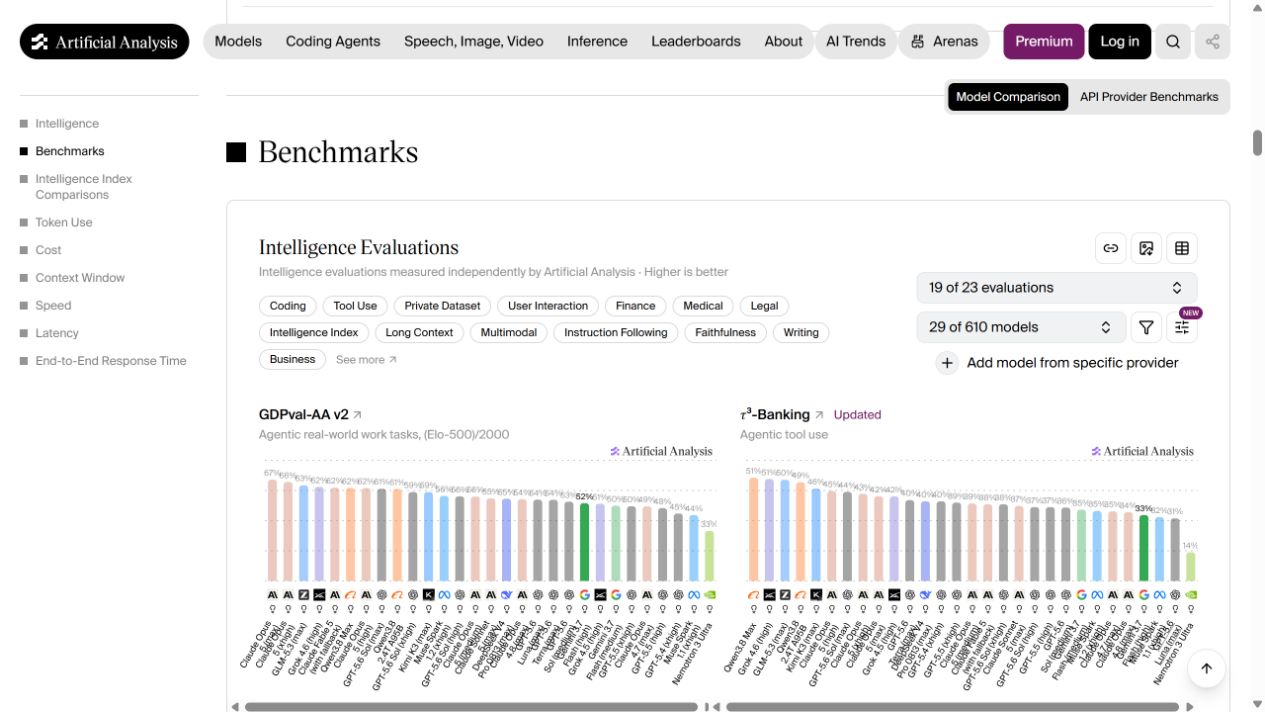
Task: Click the scroll-to-top arrow button
Action: tap(1206, 669)
